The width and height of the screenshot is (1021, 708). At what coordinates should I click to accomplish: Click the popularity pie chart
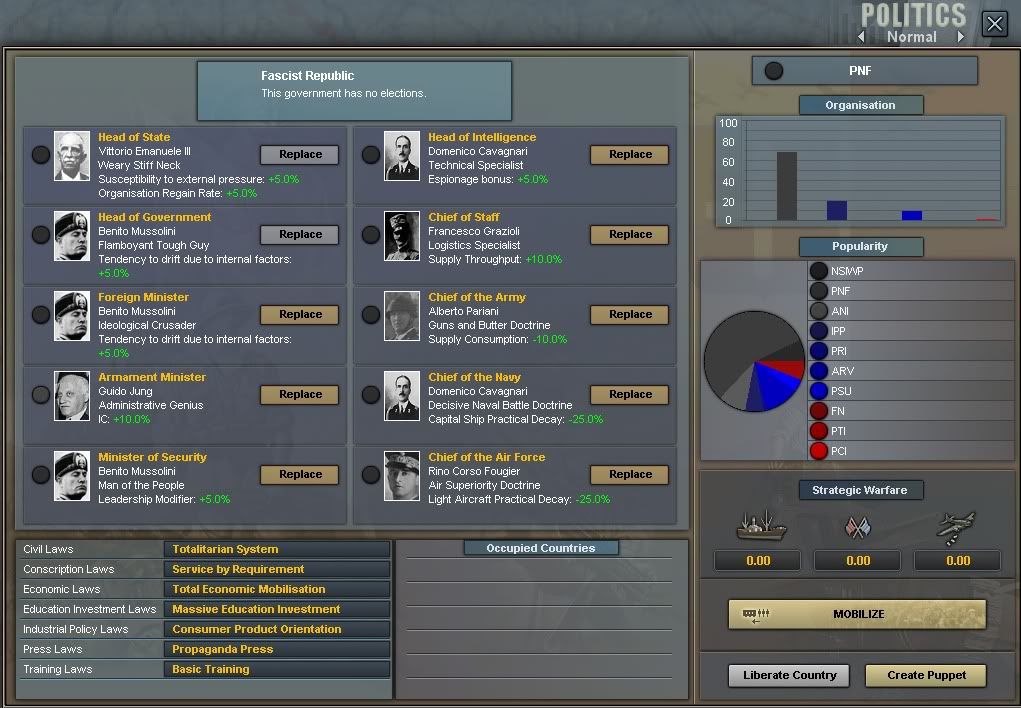click(x=754, y=361)
